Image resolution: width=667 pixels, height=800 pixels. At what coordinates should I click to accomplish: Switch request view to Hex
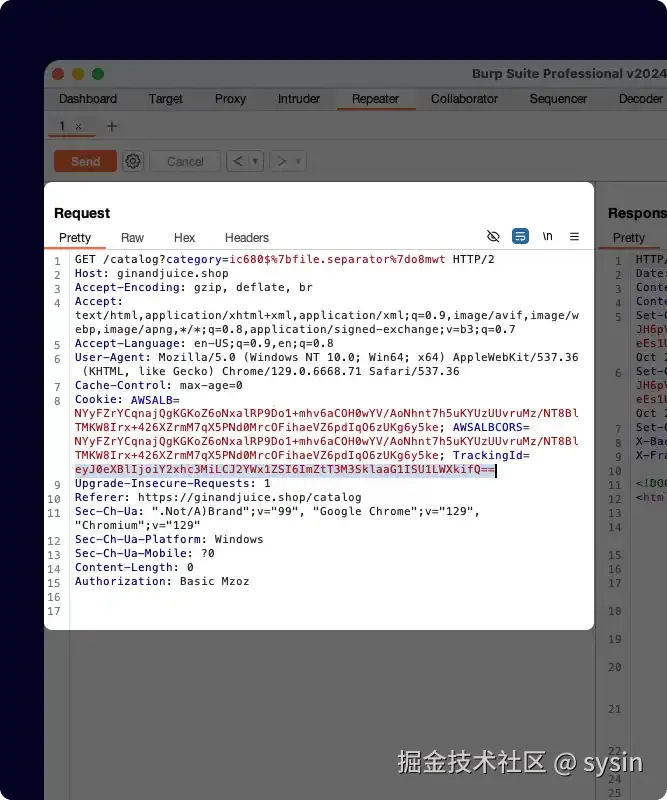tap(184, 238)
